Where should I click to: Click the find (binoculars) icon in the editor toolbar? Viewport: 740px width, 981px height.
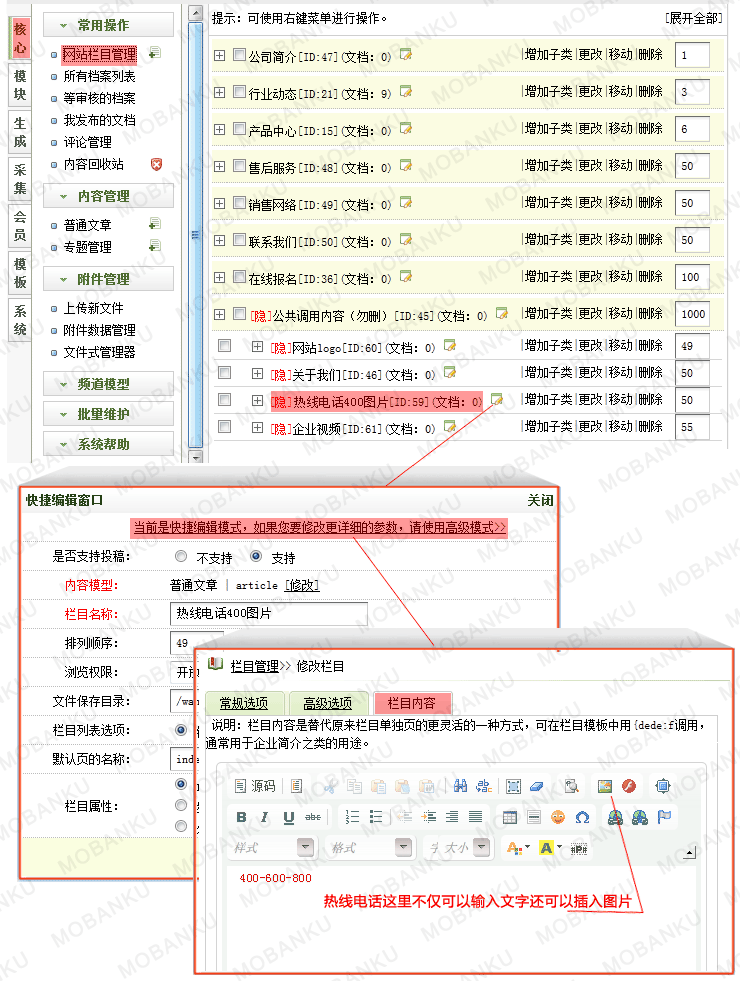point(460,786)
